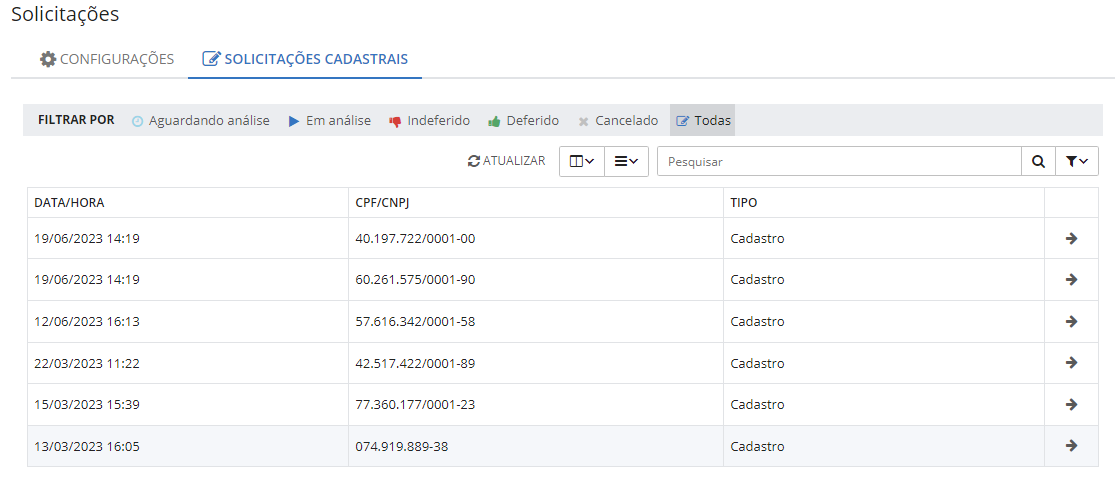1120x481 pixels.
Task: Show Todas requests filter
Action: pos(703,121)
